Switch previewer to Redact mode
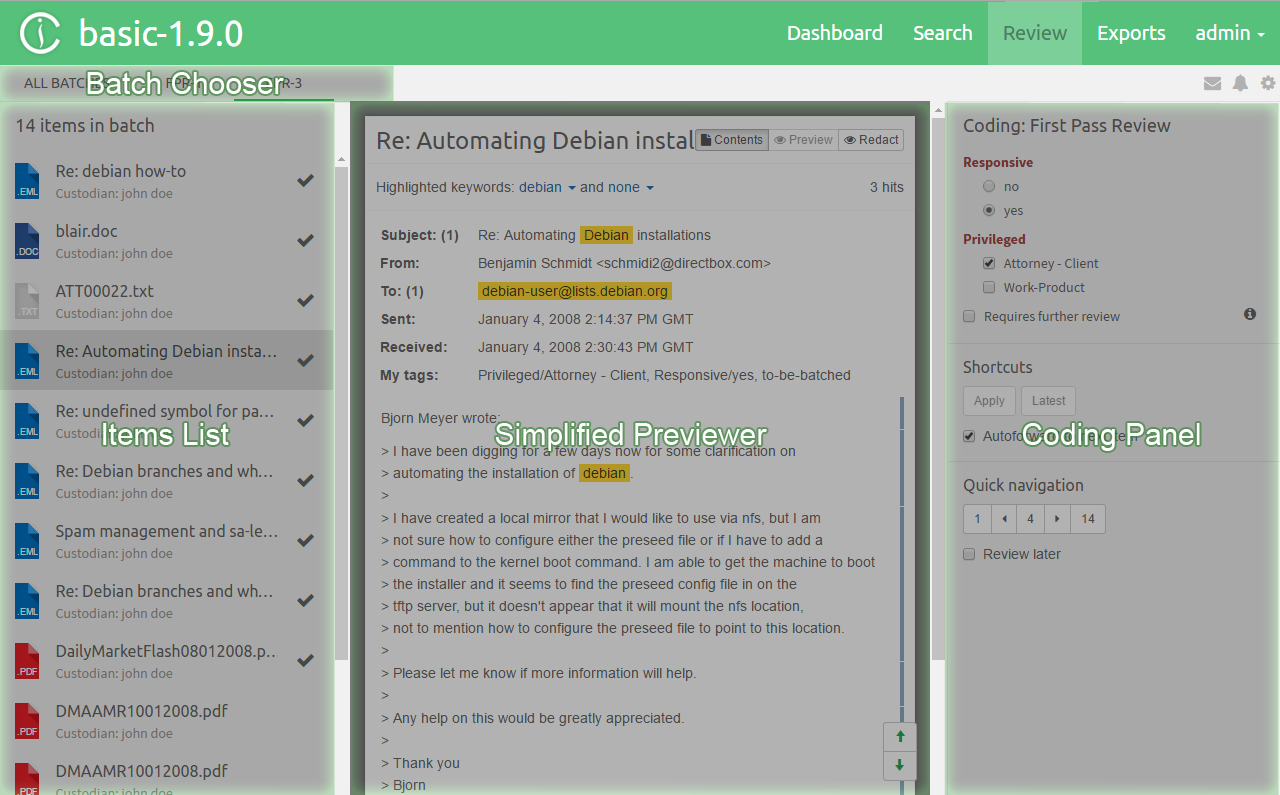The width and height of the screenshot is (1280, 795). [x=870, y=140]
